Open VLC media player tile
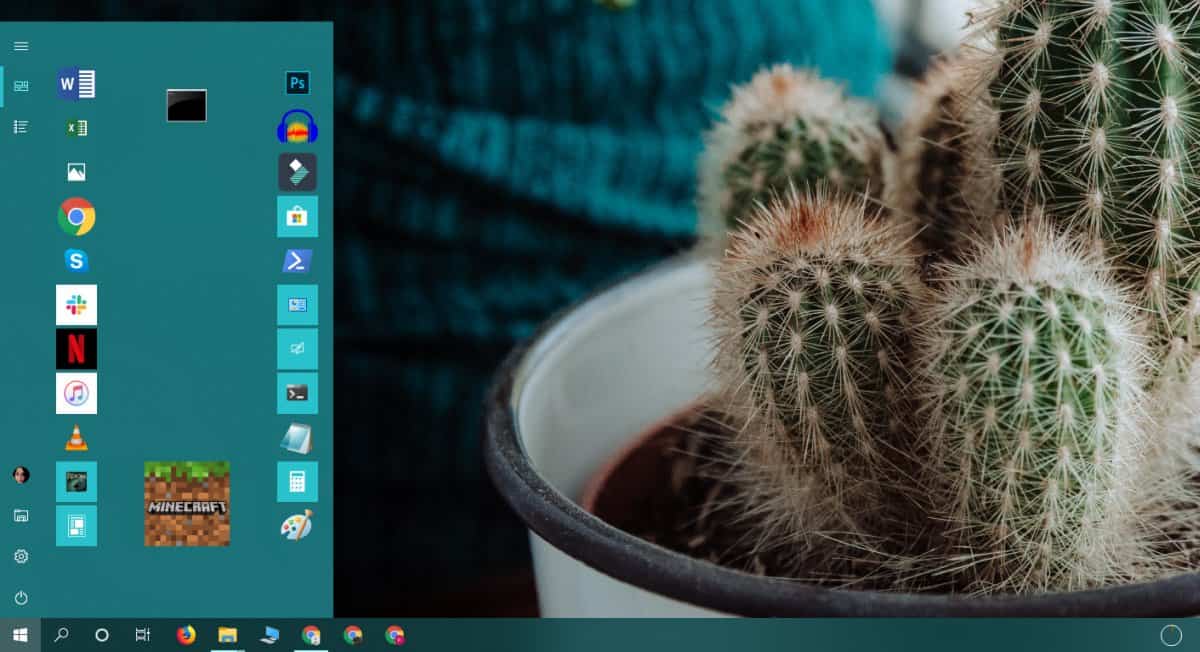 [x=76, y=437]
